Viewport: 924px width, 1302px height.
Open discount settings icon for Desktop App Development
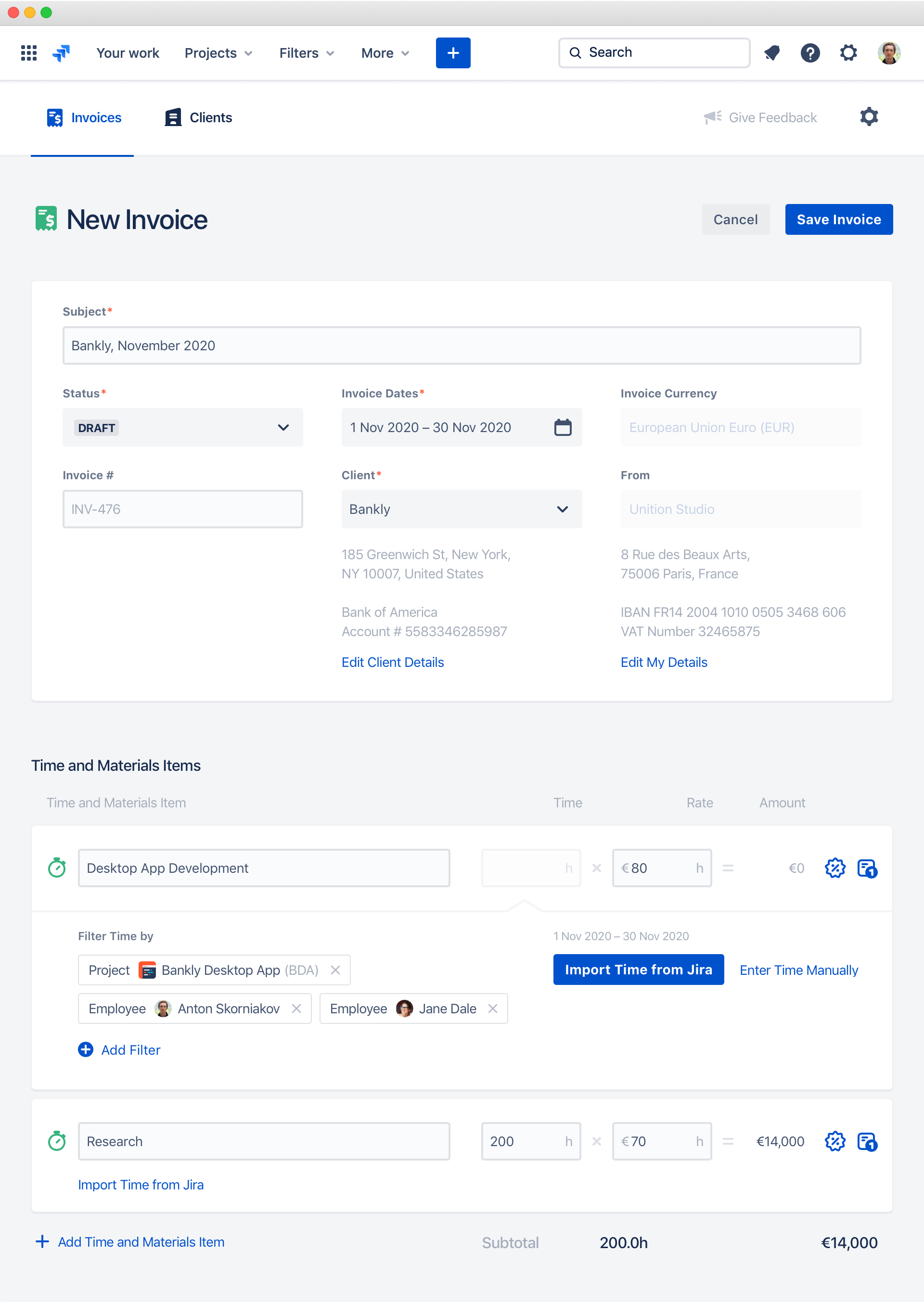click(x=834, y=868)
